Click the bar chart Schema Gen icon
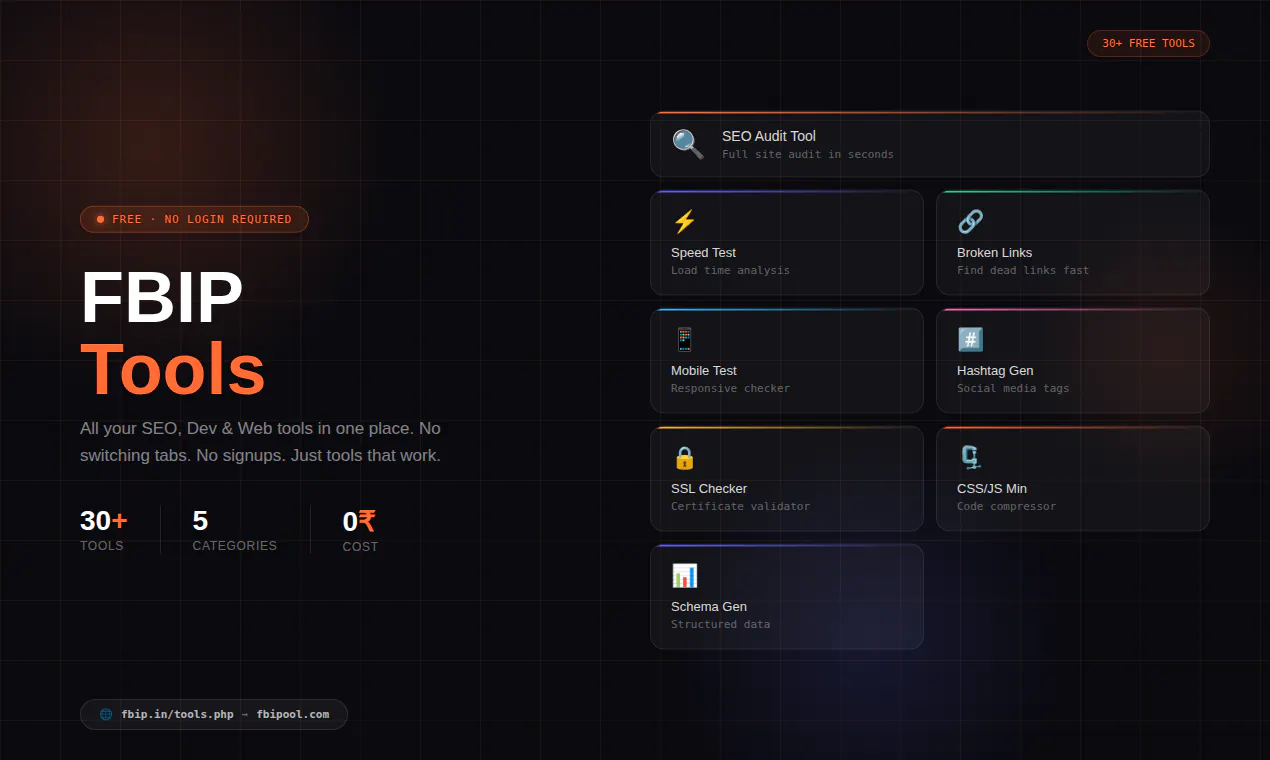Viewport: 1270px width, 760px height. click(684, 575)
